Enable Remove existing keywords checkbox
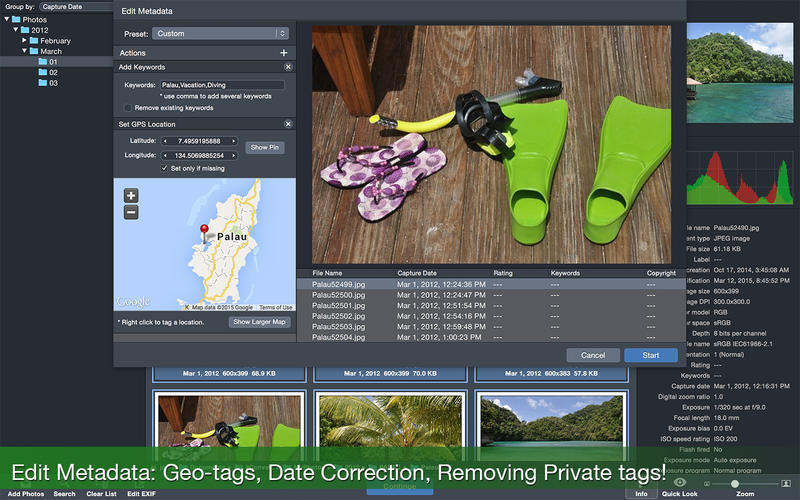Screen dimensions: 800x500 tap(127, 107)
